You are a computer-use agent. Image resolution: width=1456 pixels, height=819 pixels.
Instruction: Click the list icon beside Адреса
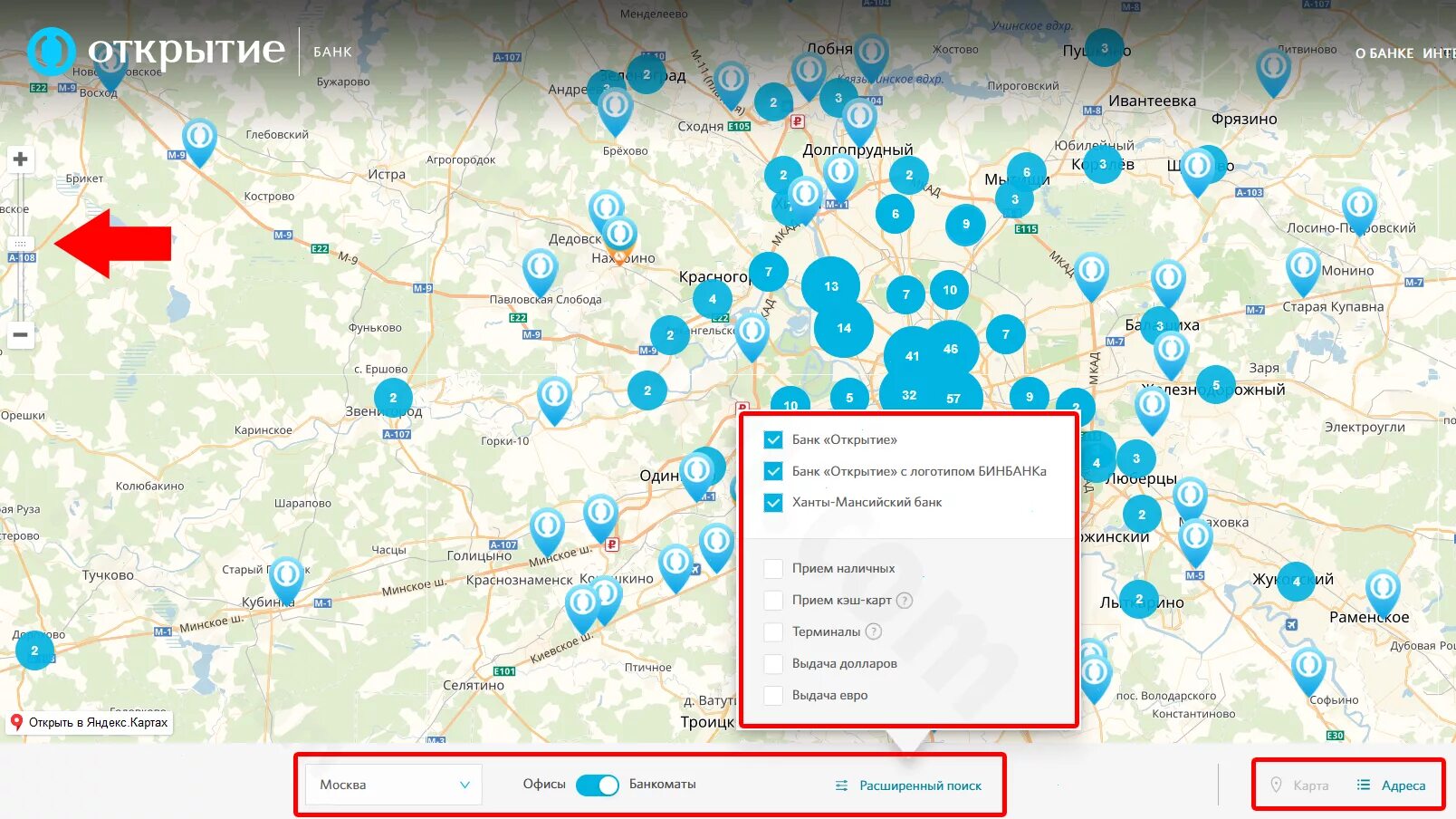(1363, 785)
